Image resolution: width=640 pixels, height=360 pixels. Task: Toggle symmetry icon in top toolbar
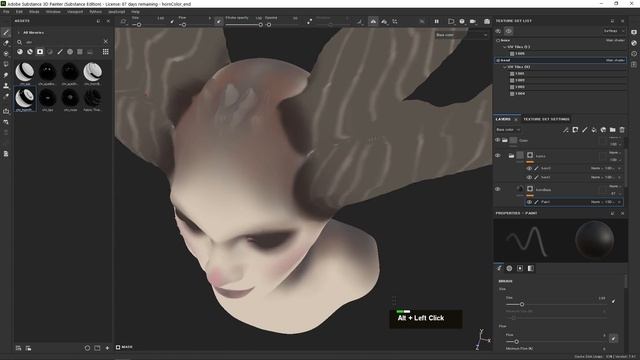(373, 22)
